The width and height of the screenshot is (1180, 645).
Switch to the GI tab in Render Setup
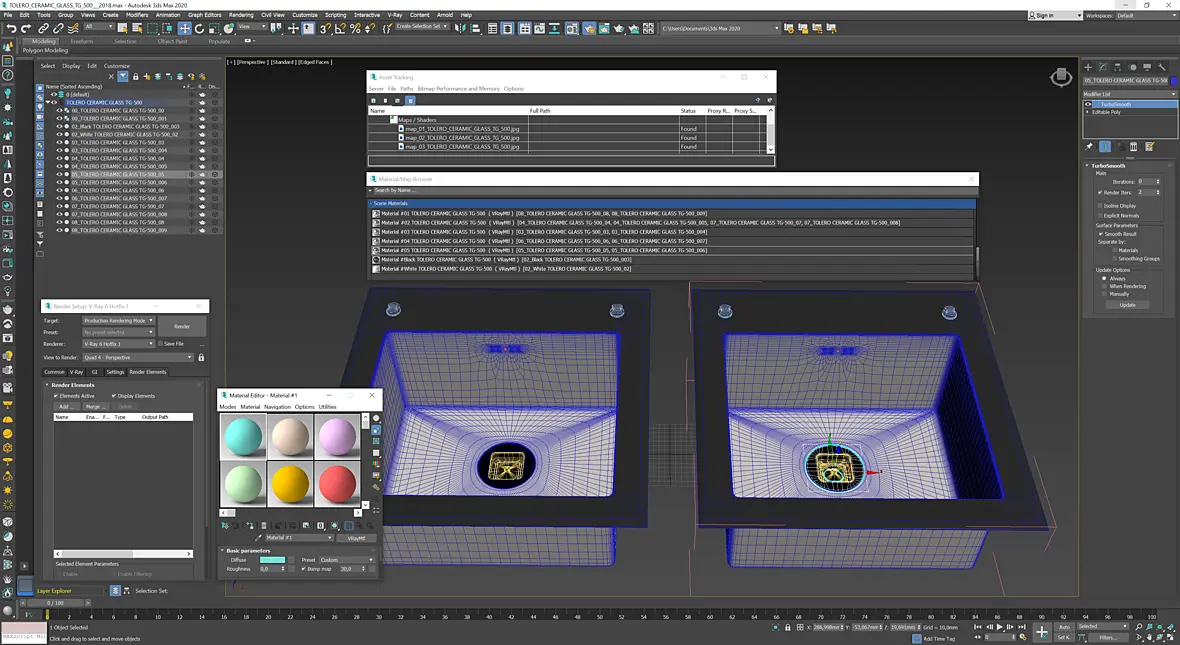click(x=95, y=372)
